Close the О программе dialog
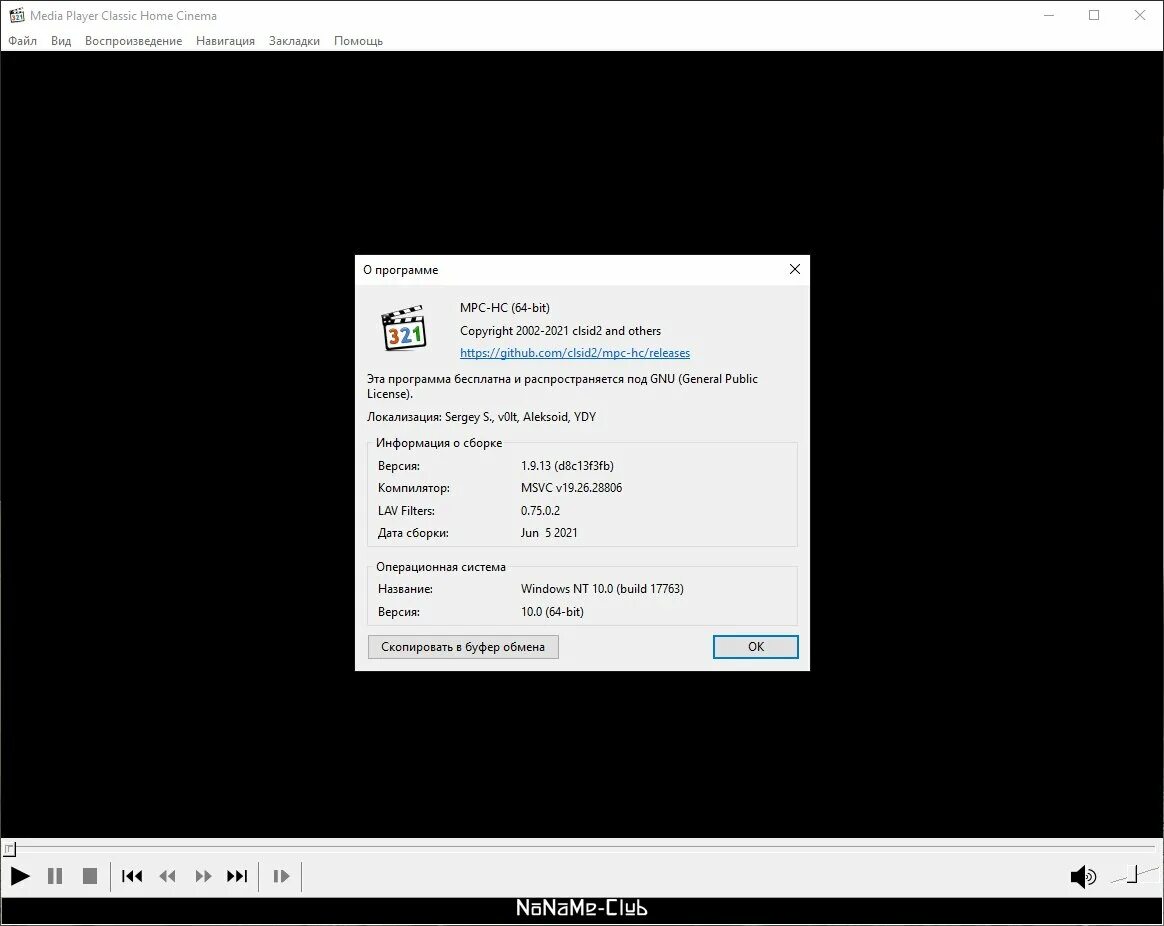Screen dimensions: 1164x926 (x=794, y=270)
